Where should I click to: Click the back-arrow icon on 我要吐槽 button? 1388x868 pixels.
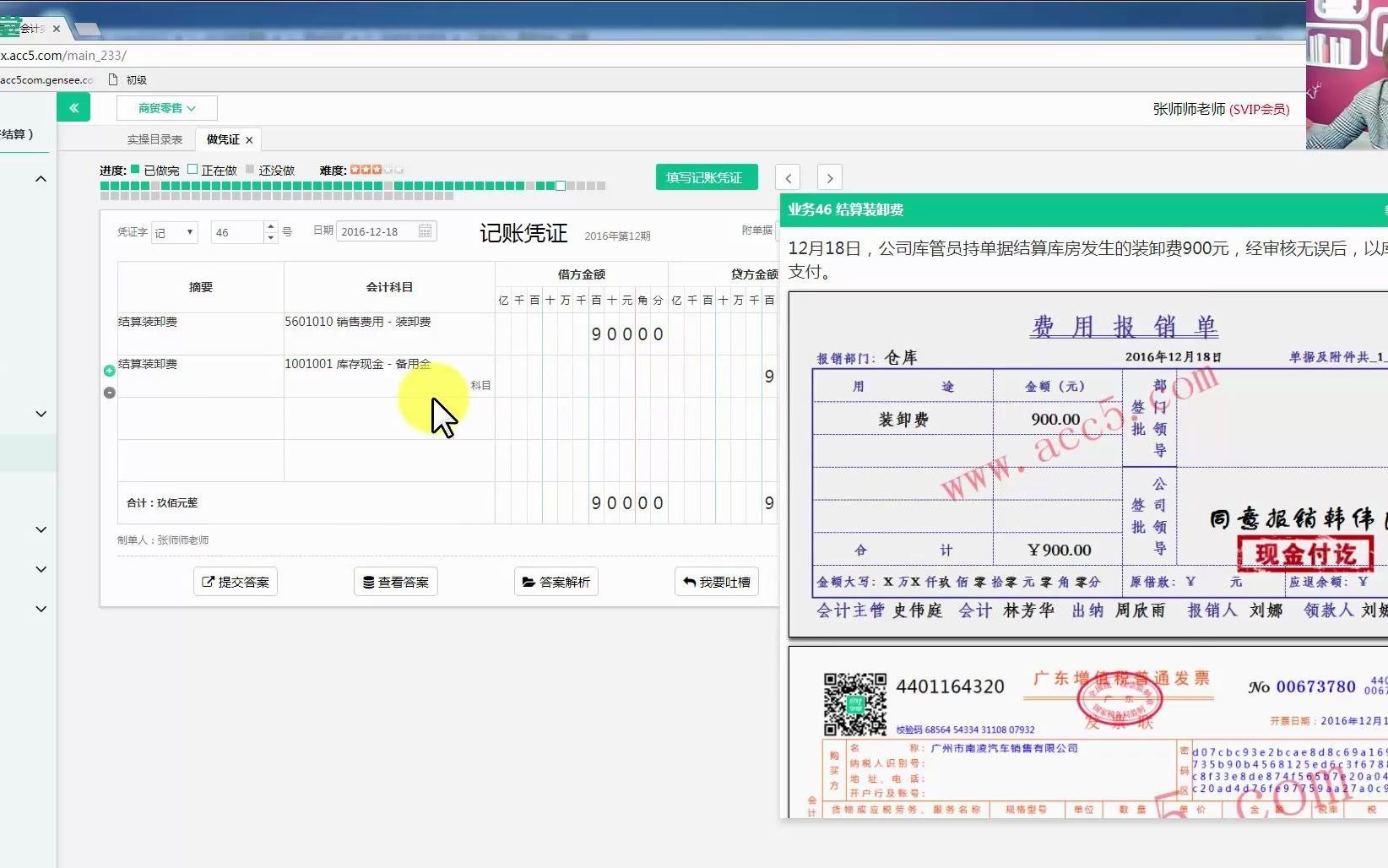(x=691, y=581)
